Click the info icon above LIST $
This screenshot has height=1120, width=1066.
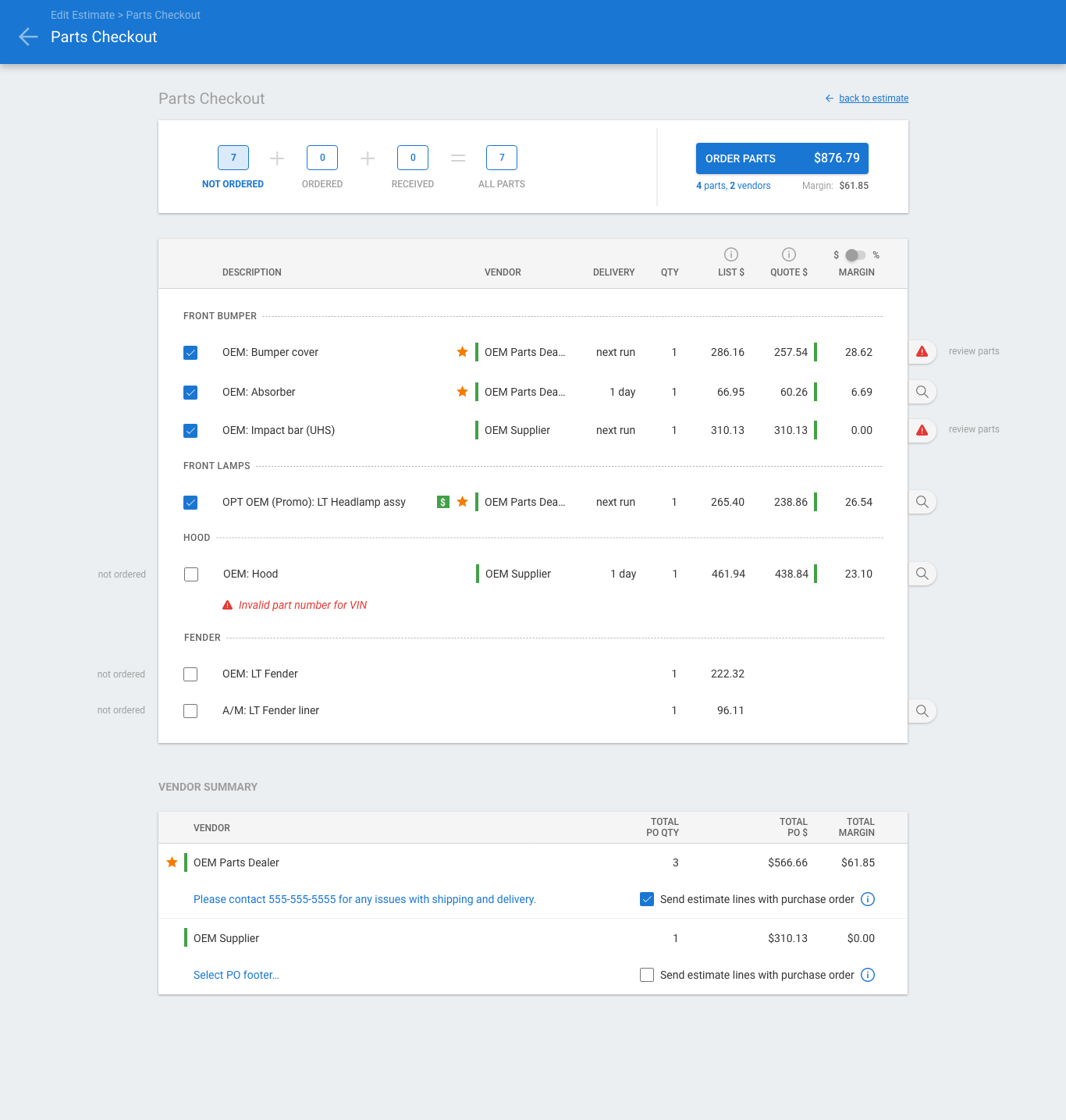point(731,254)
